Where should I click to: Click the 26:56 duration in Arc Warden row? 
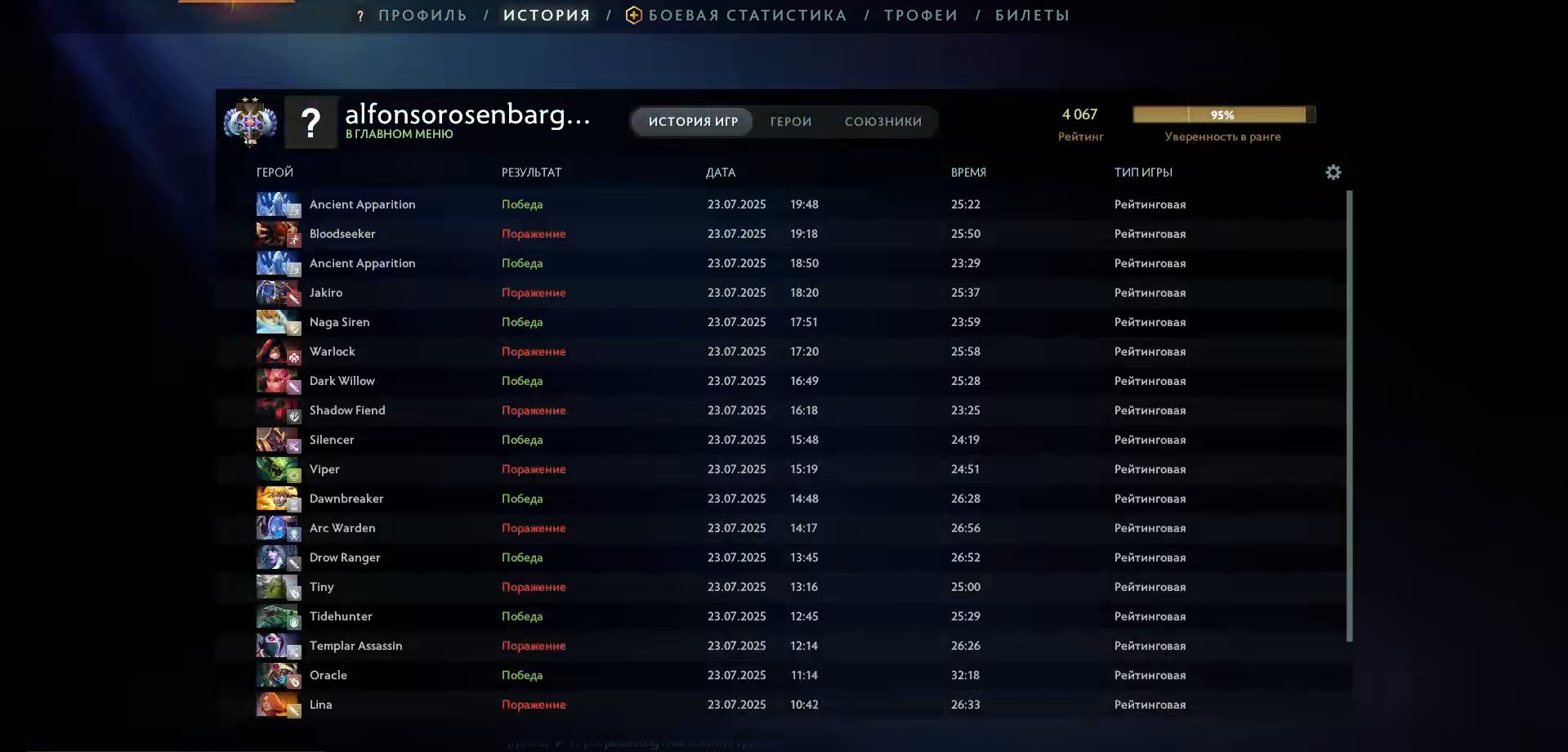tap(966, 528)
